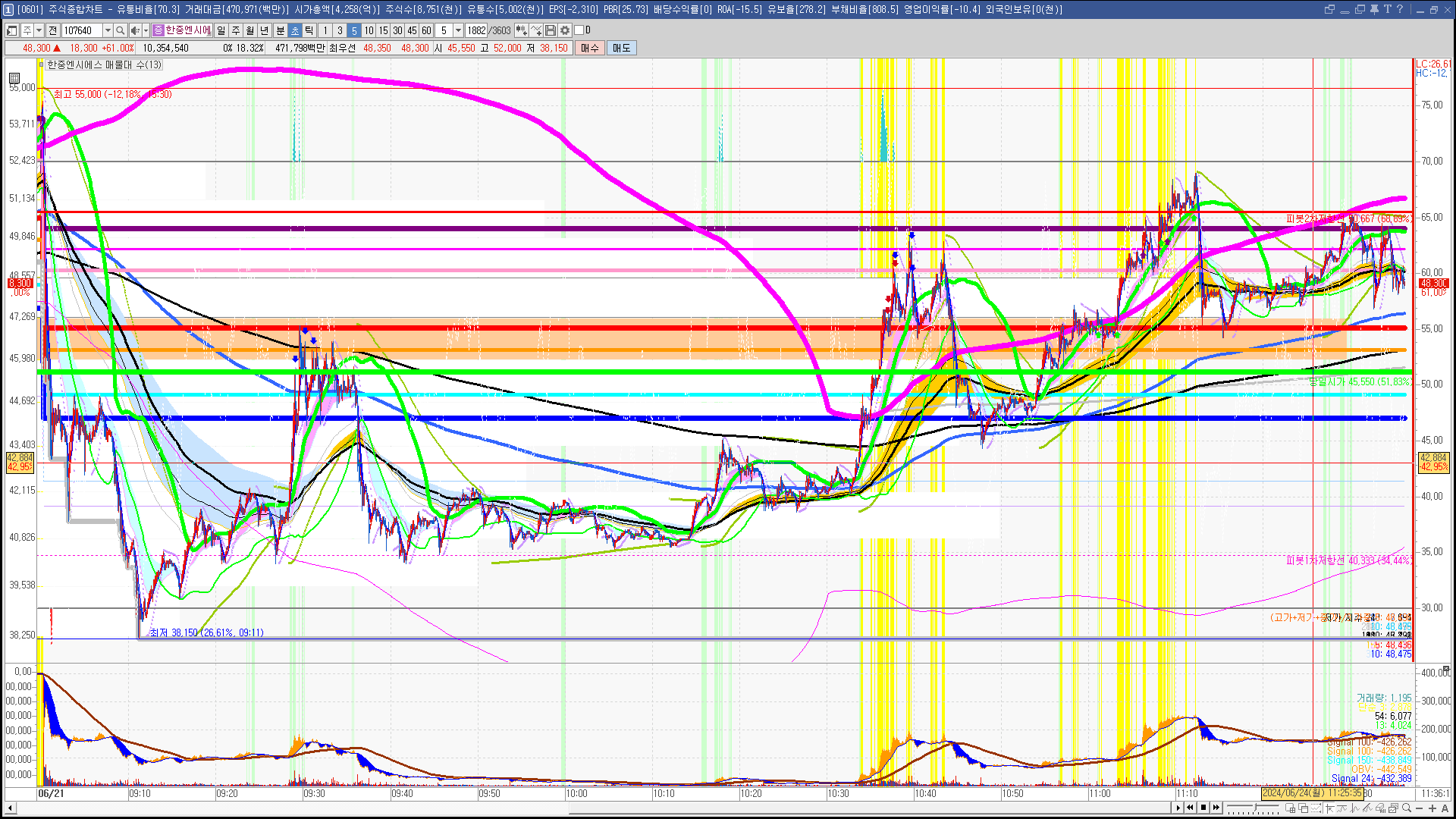Expand the 주 type dropdown arrow
The height and width of the screenshot is (819, 1456).
(39, 30)
